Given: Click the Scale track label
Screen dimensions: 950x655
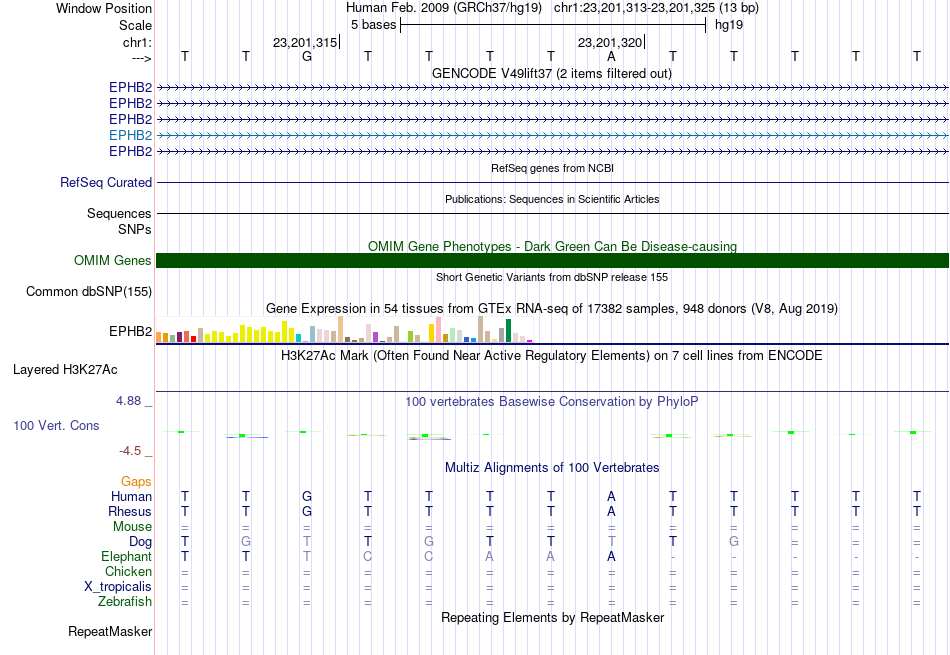Looking at the screenshot, I should point(135,25).
